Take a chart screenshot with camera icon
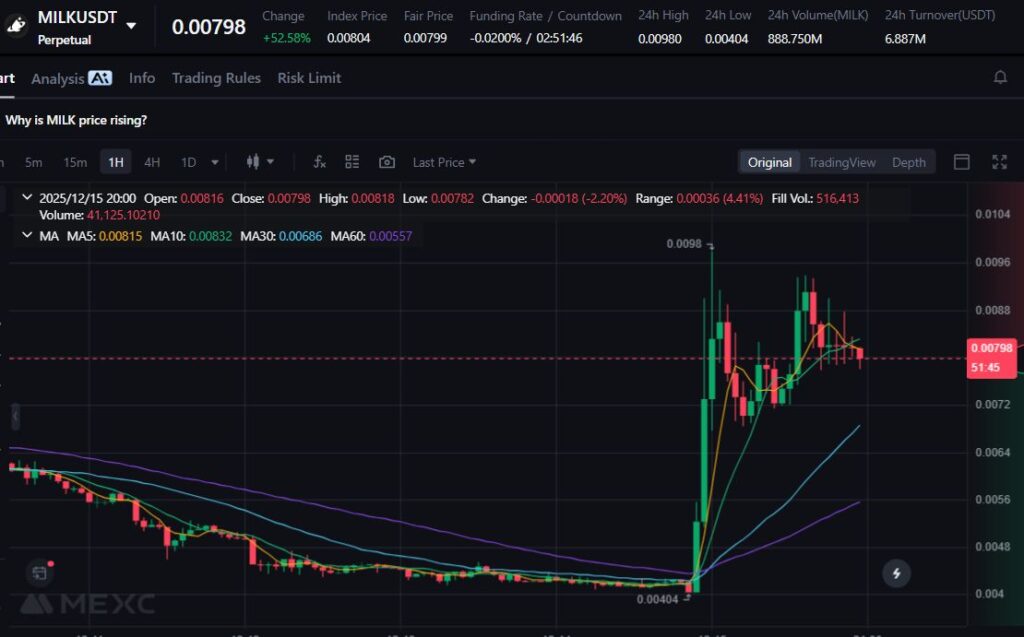The height and width of the screenshot is (637, 1024). [x=387, y=162]
